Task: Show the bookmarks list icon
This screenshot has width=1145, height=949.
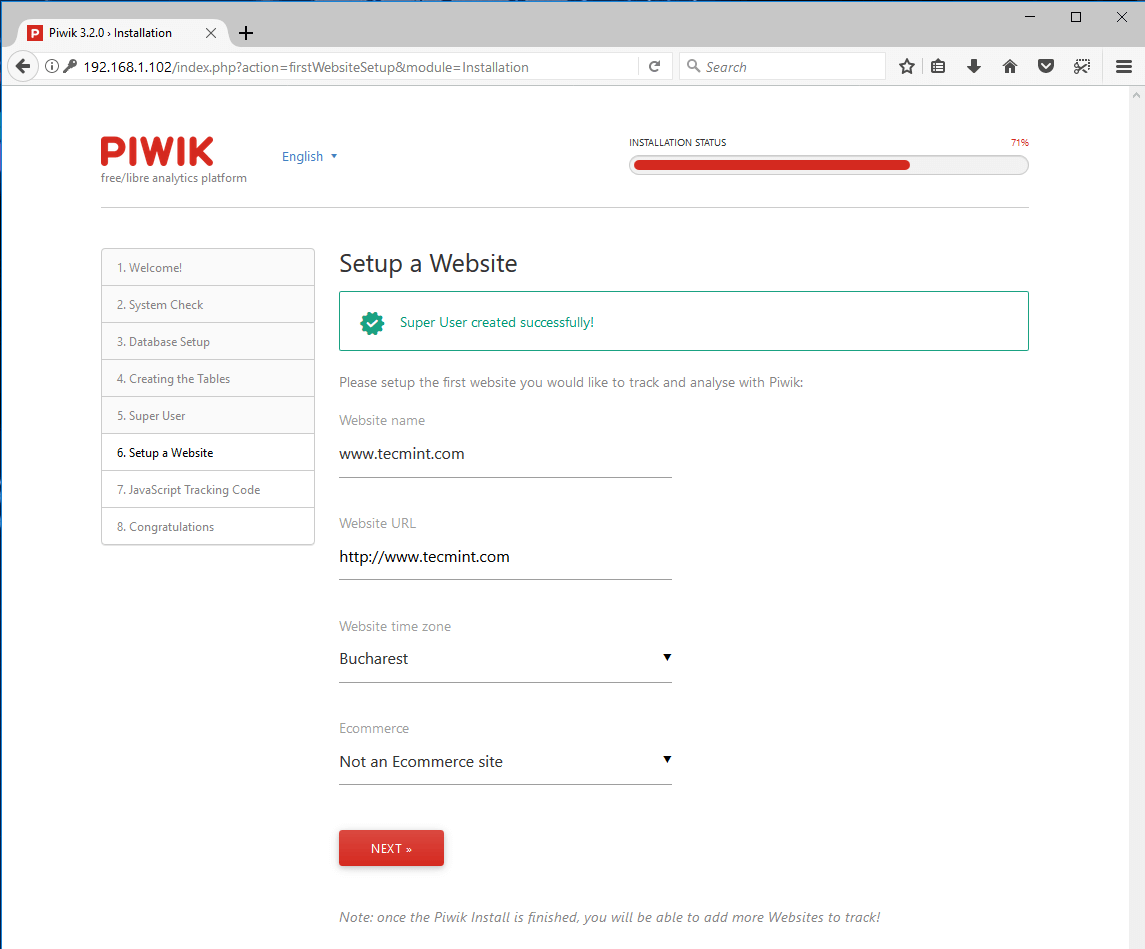Action: click(x=938, y=66)
